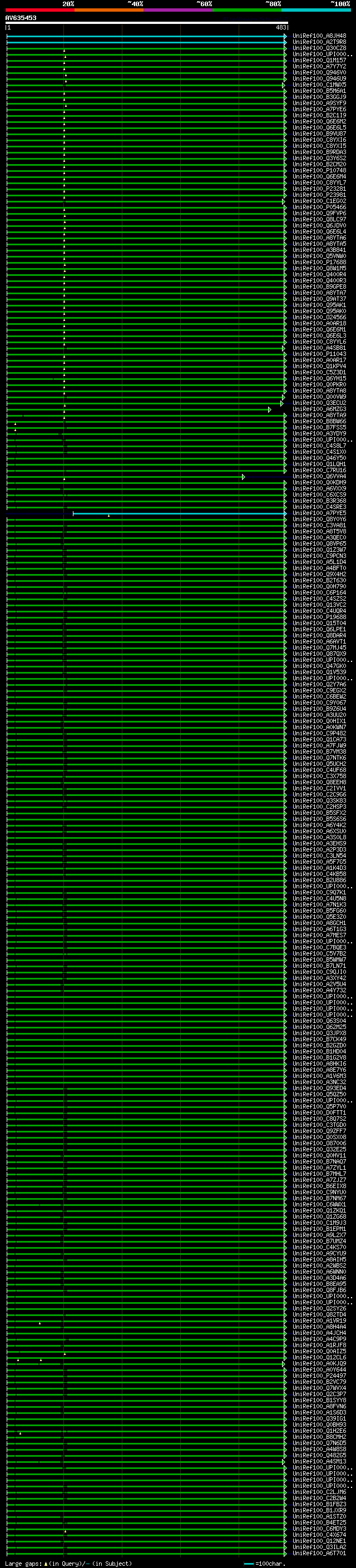356x1568 pixels.
Task: Select the UniRef100_A3B841 label
Action: pyautogui.click(x=319, y=250)
